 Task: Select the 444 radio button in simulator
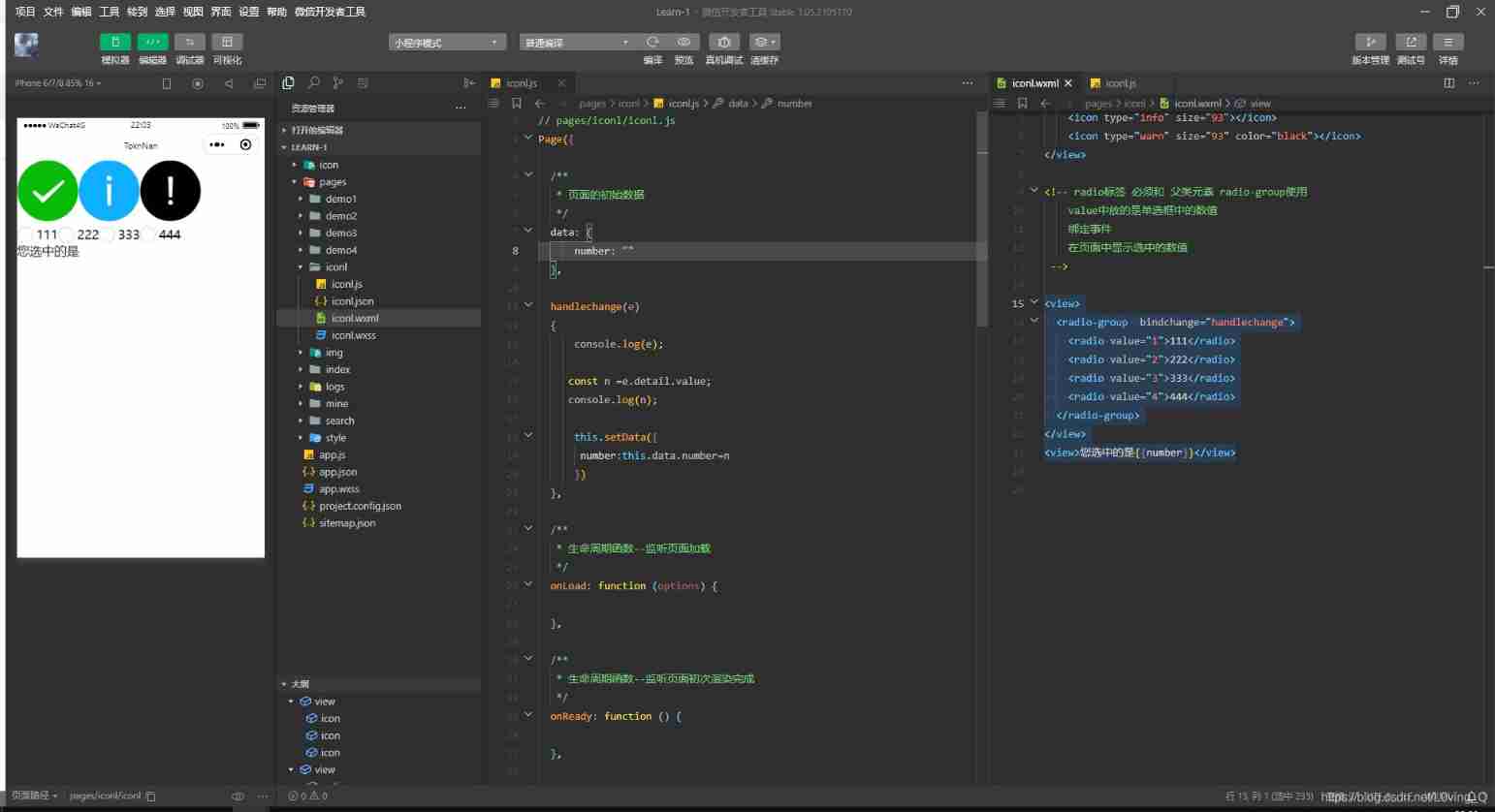[149, 234]
